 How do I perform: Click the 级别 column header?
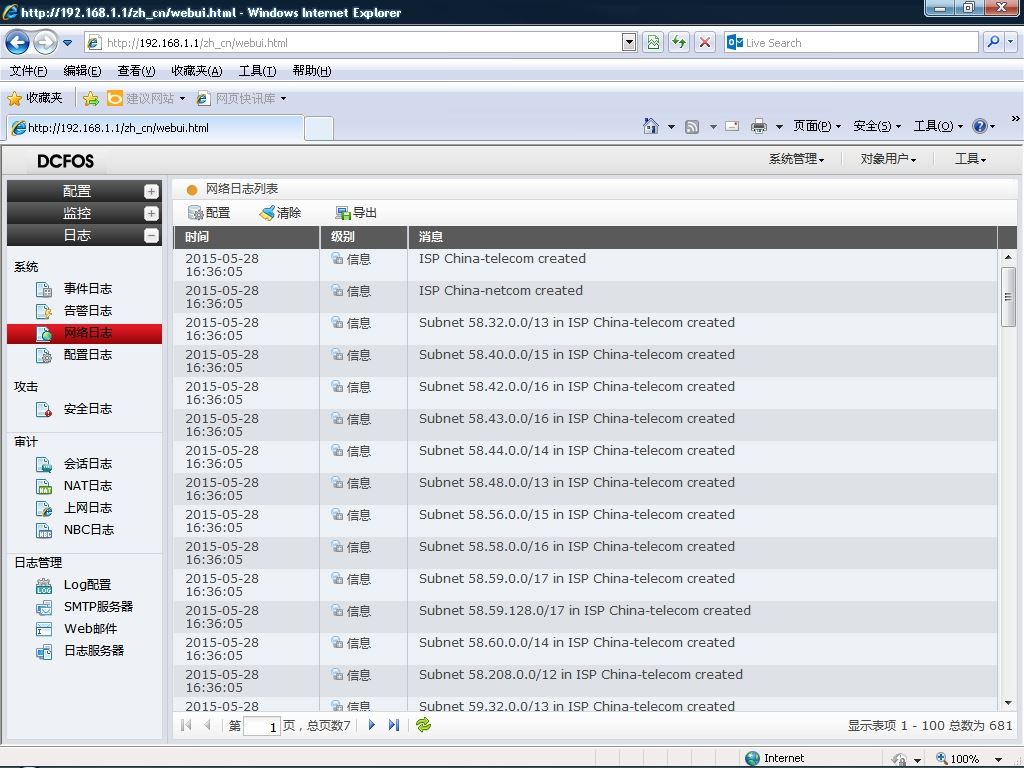[364, 237]
